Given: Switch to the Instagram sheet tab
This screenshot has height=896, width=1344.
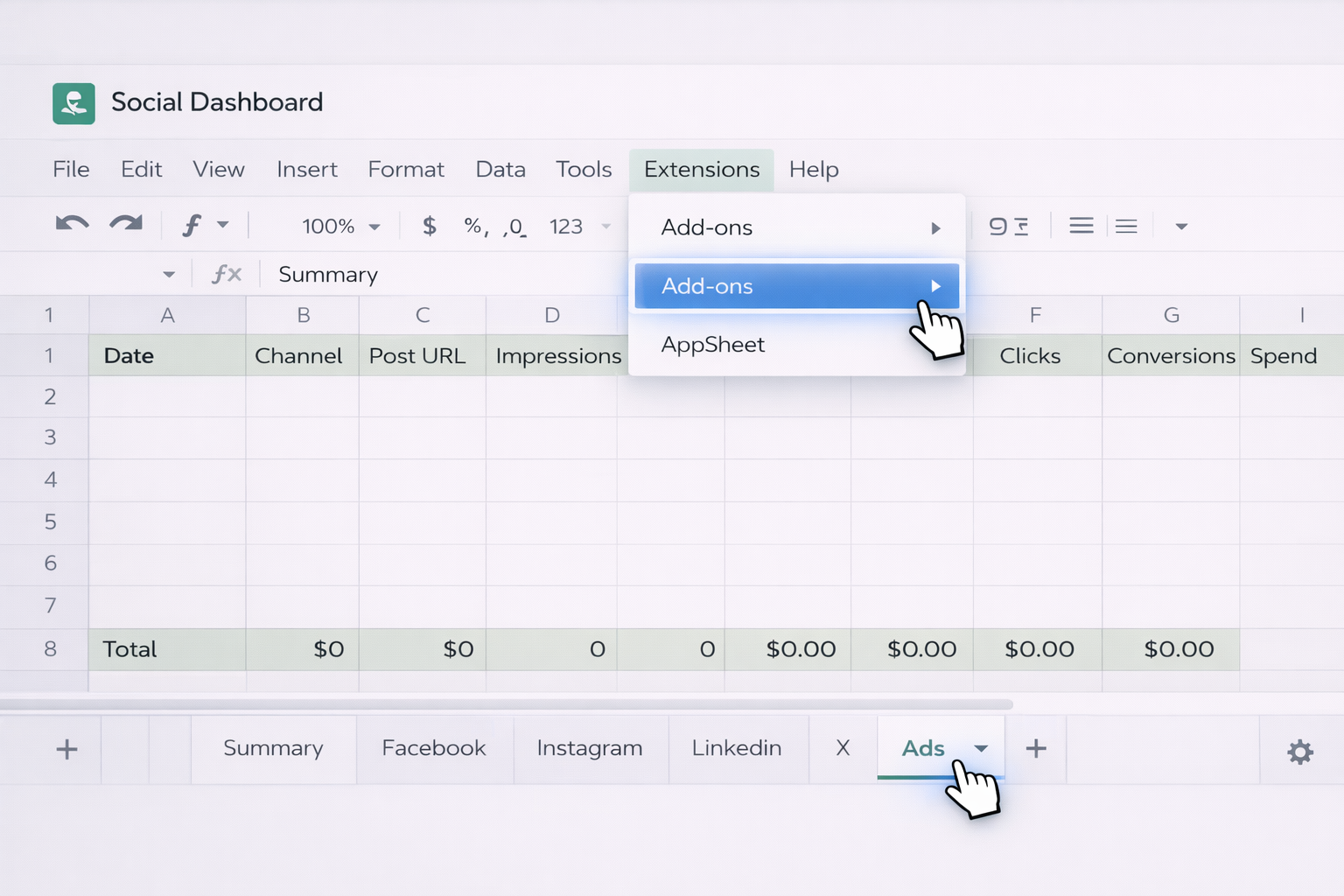Looking at the screenshot, I should (x=590, y=748).
